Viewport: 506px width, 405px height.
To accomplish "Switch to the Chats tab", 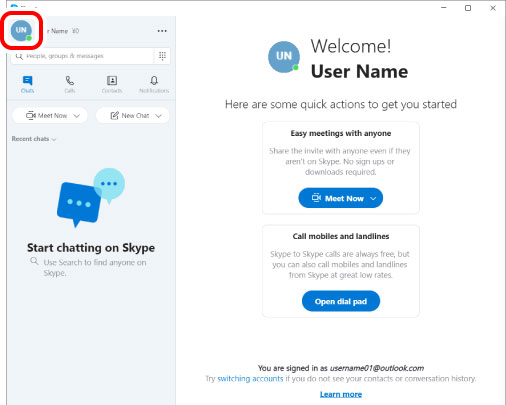I will click(27, 84).
